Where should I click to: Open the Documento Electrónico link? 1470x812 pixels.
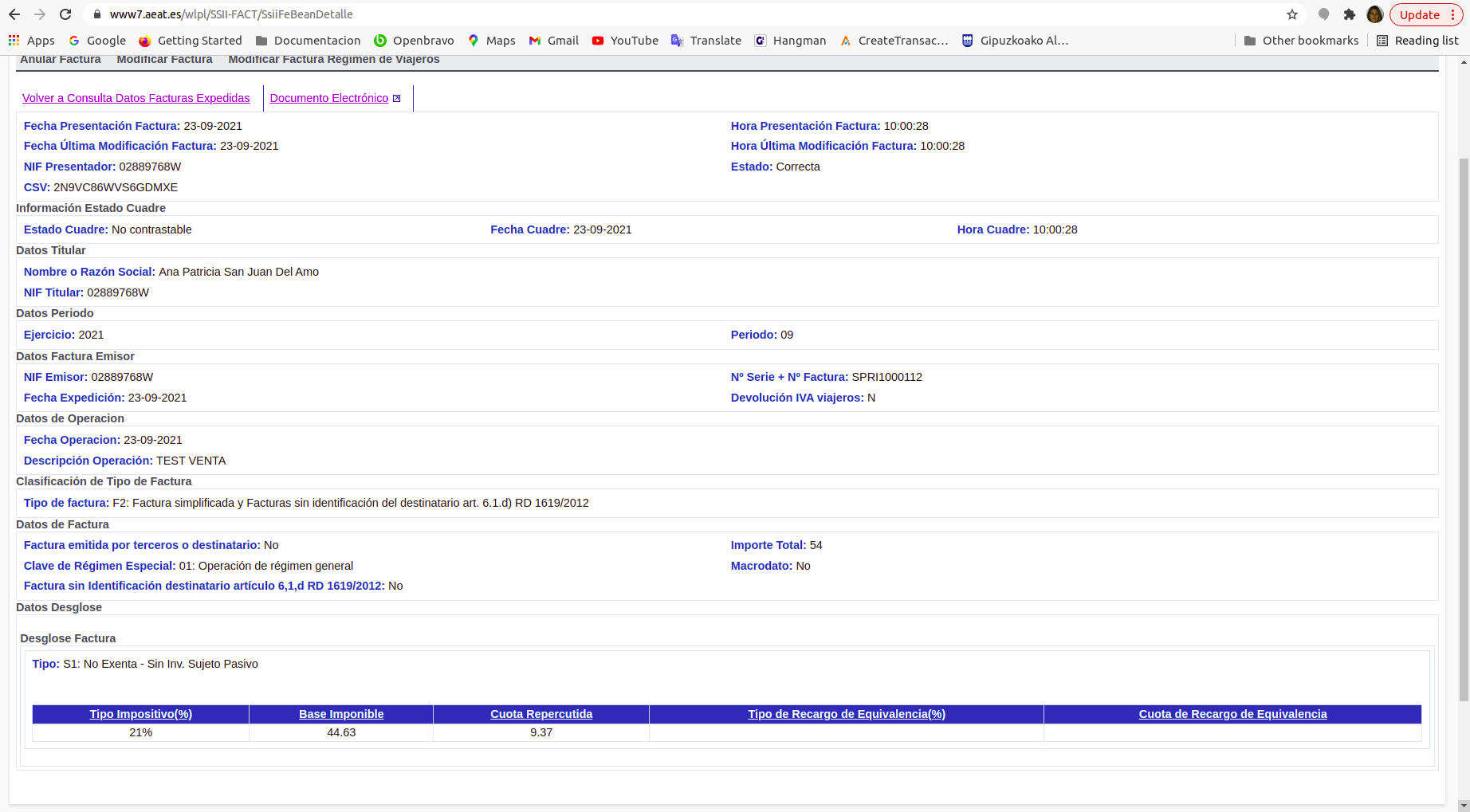click(x=328, y=98)
